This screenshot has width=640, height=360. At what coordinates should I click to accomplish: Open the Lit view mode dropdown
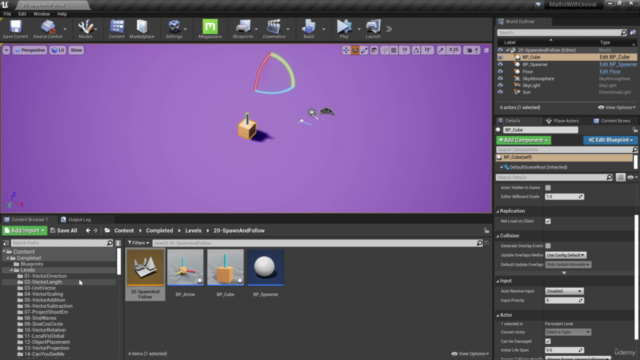coord(58,50)
